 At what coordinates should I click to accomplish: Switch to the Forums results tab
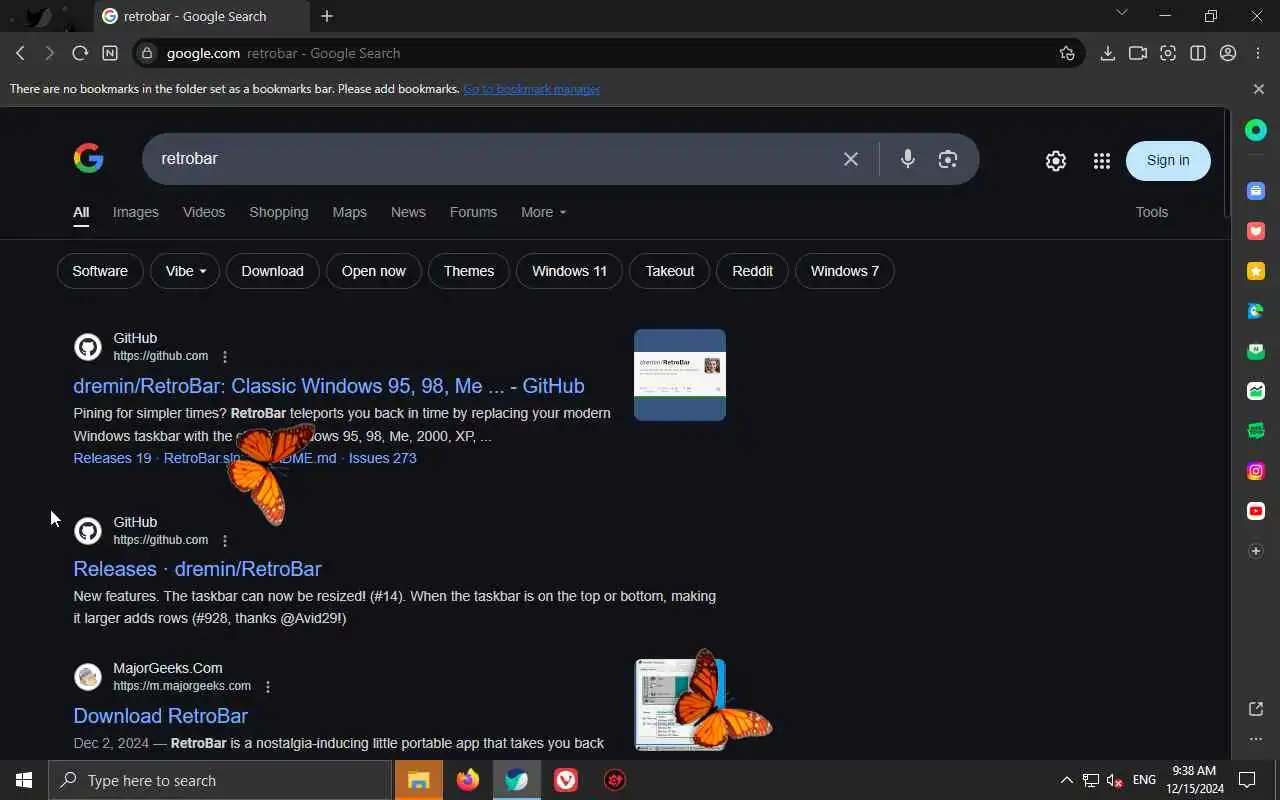(474, 212)
